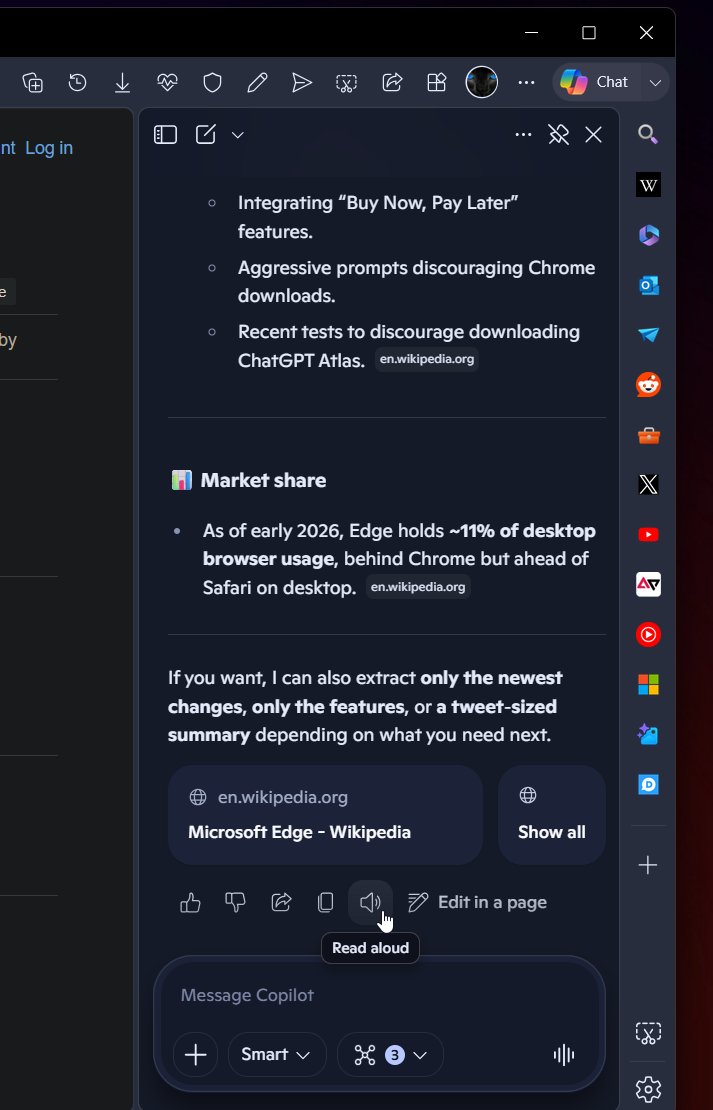Expand the connected sources dropdown showing 3
Viewport: 713px width, 1110px height.
click(390, 1055)
